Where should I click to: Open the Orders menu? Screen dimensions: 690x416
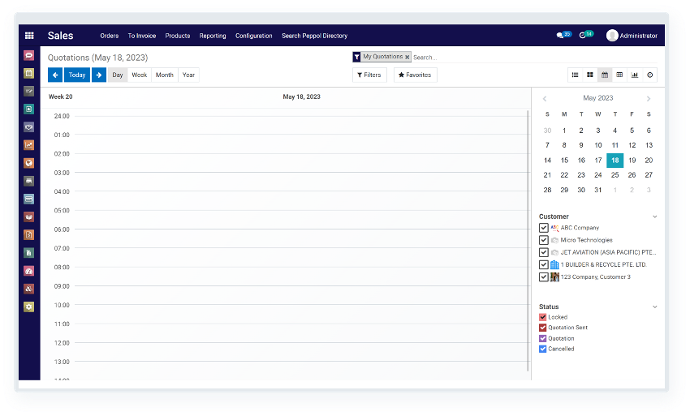pyautogui.click(x=109, y=36)
